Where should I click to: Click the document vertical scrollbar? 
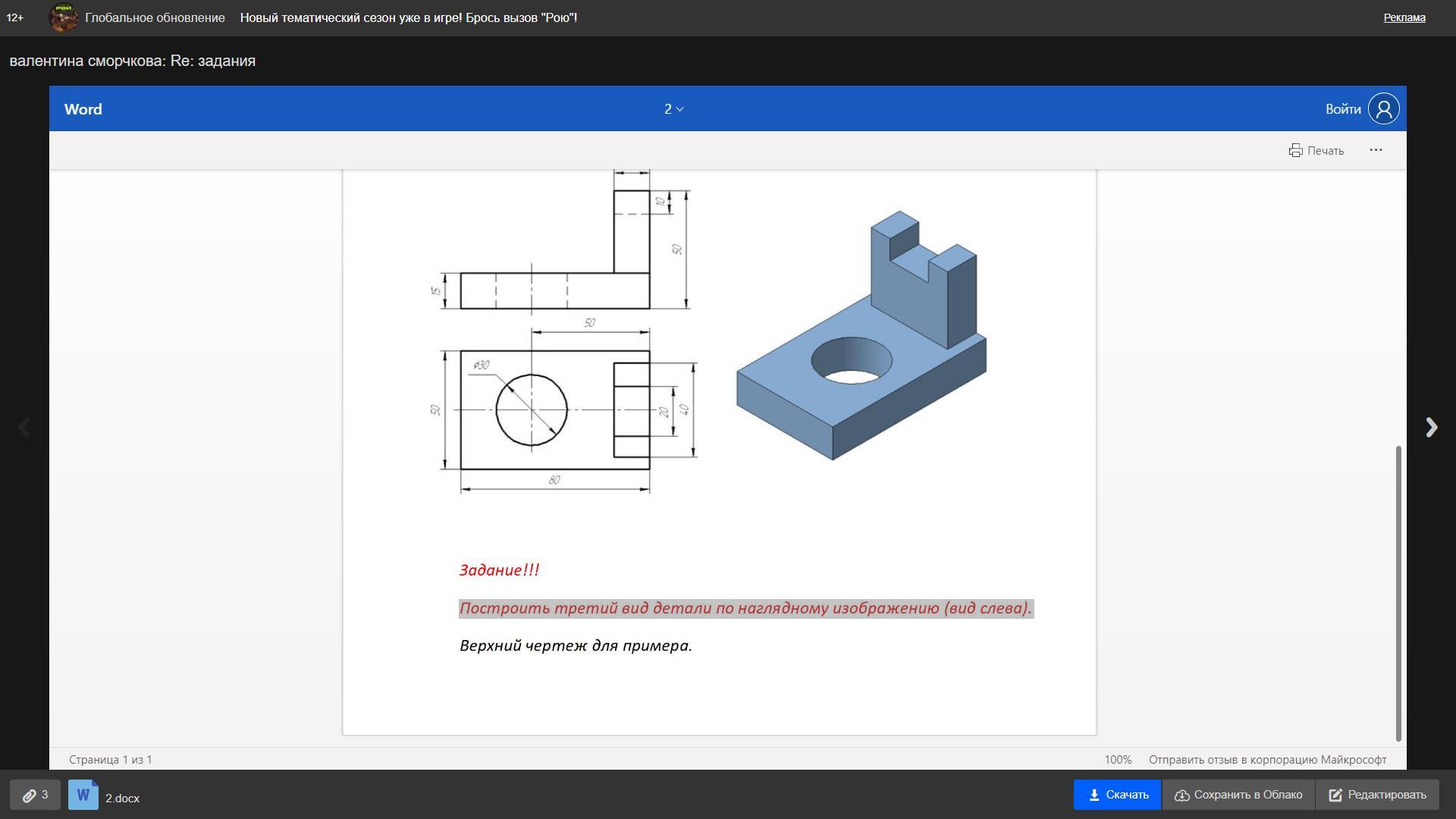(1398, 594)
